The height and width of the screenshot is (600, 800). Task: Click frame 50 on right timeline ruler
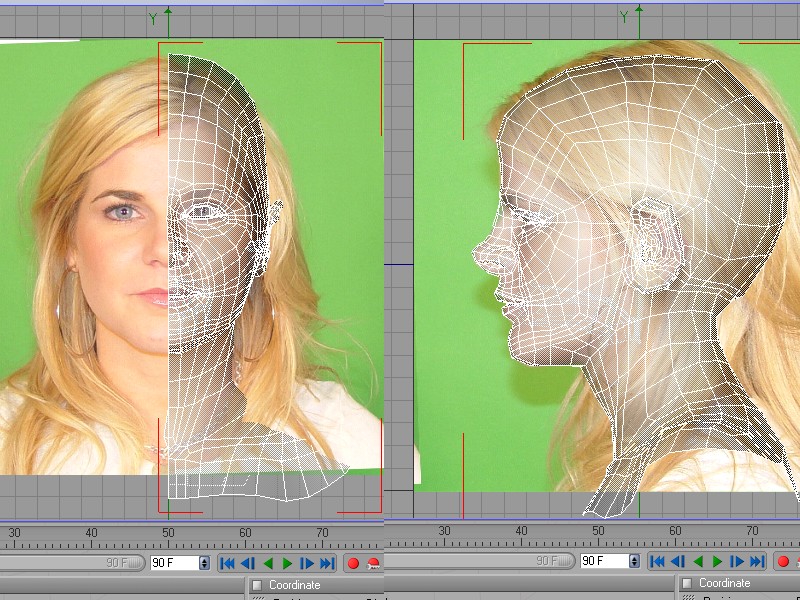598,531
